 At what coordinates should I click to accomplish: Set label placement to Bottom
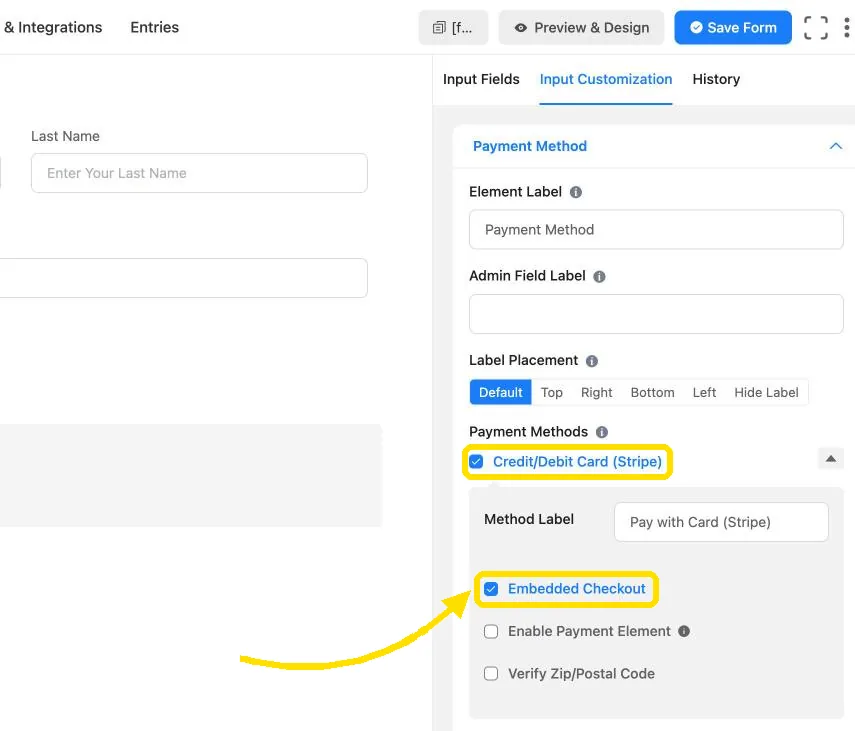point(652,392)
